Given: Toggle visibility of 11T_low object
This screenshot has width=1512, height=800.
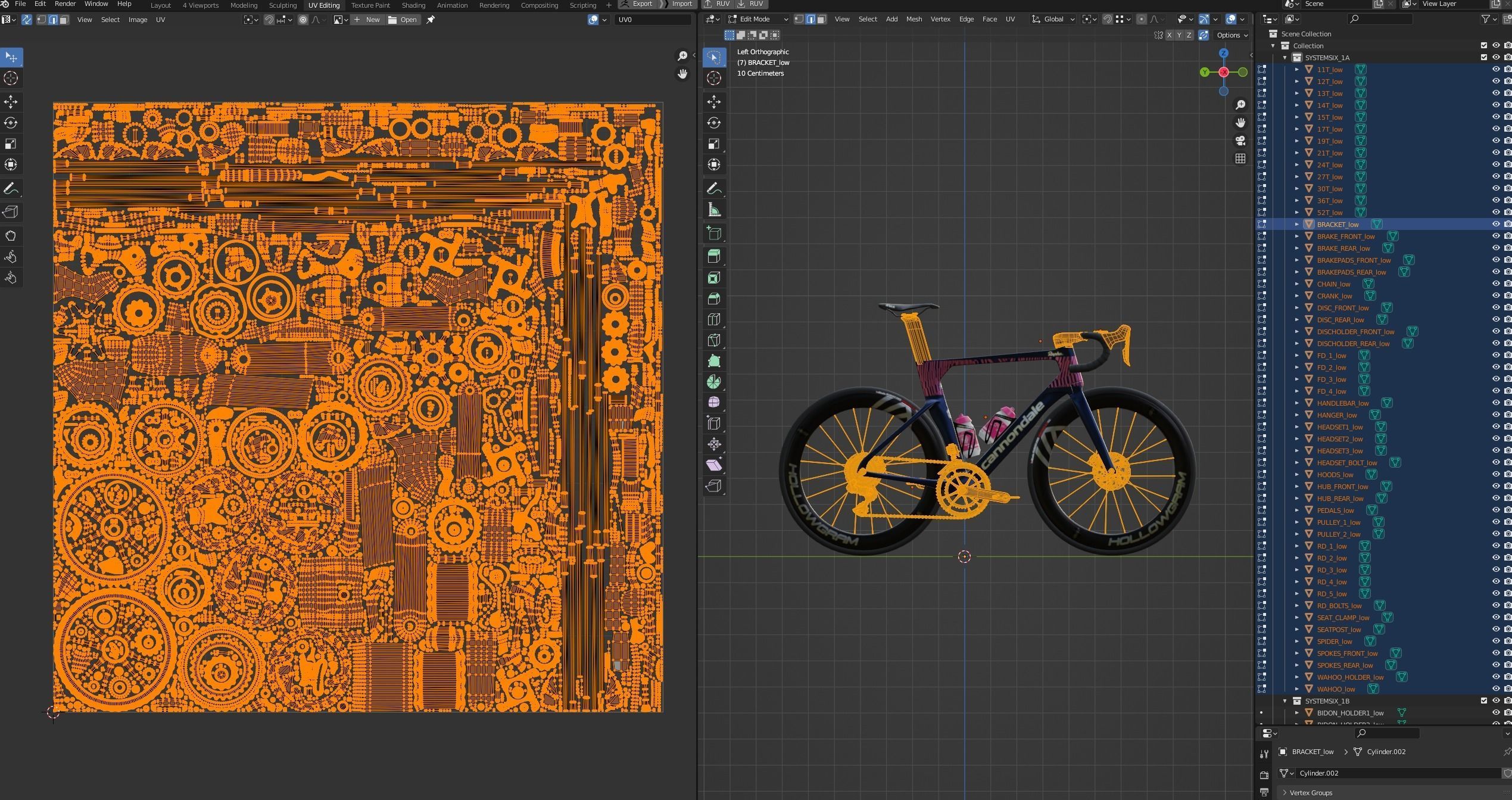Looking at the screenshot, I should click(1495, 70).
